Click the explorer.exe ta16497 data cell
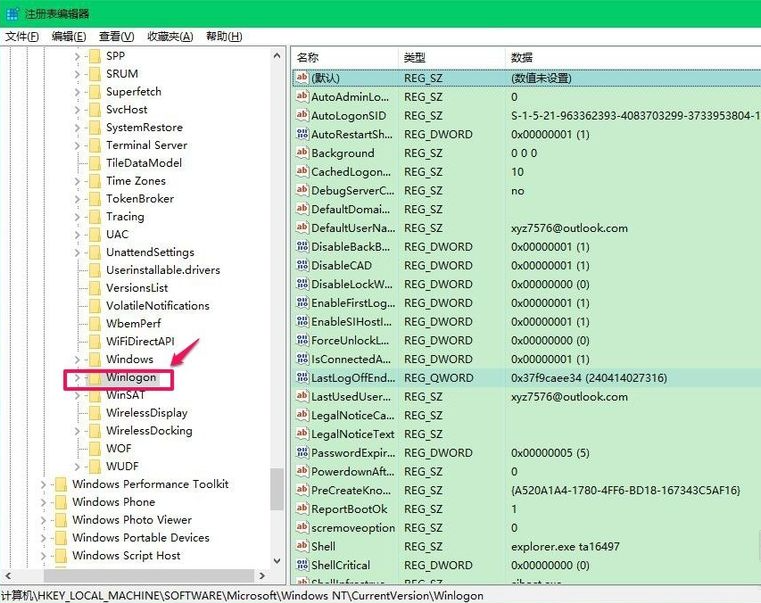This screenshot has width=761, height=603. [565, 547]
